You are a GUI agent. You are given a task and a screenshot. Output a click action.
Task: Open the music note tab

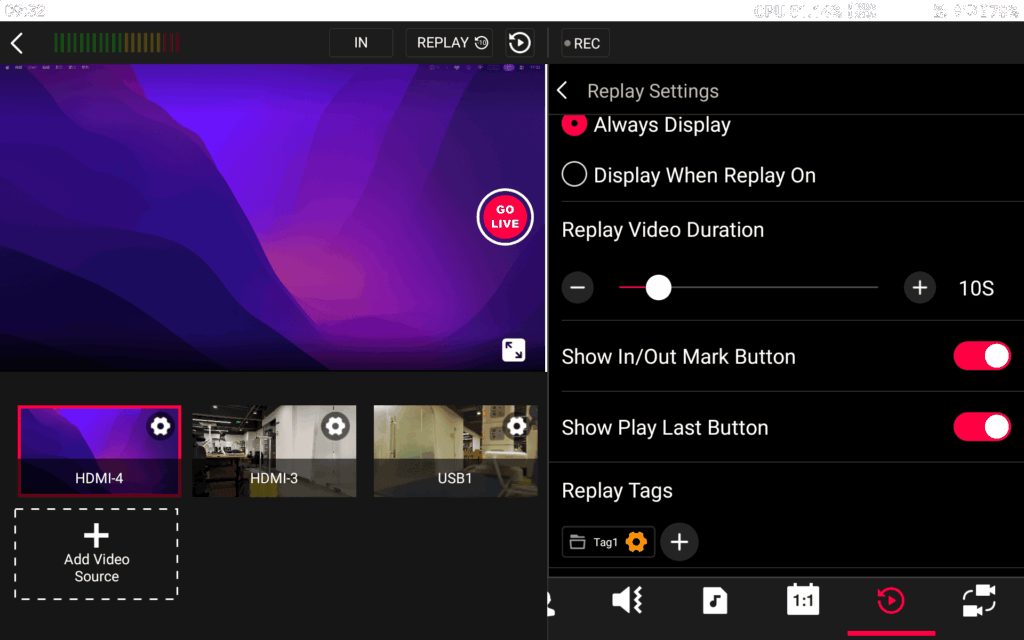tap(714, 600)
